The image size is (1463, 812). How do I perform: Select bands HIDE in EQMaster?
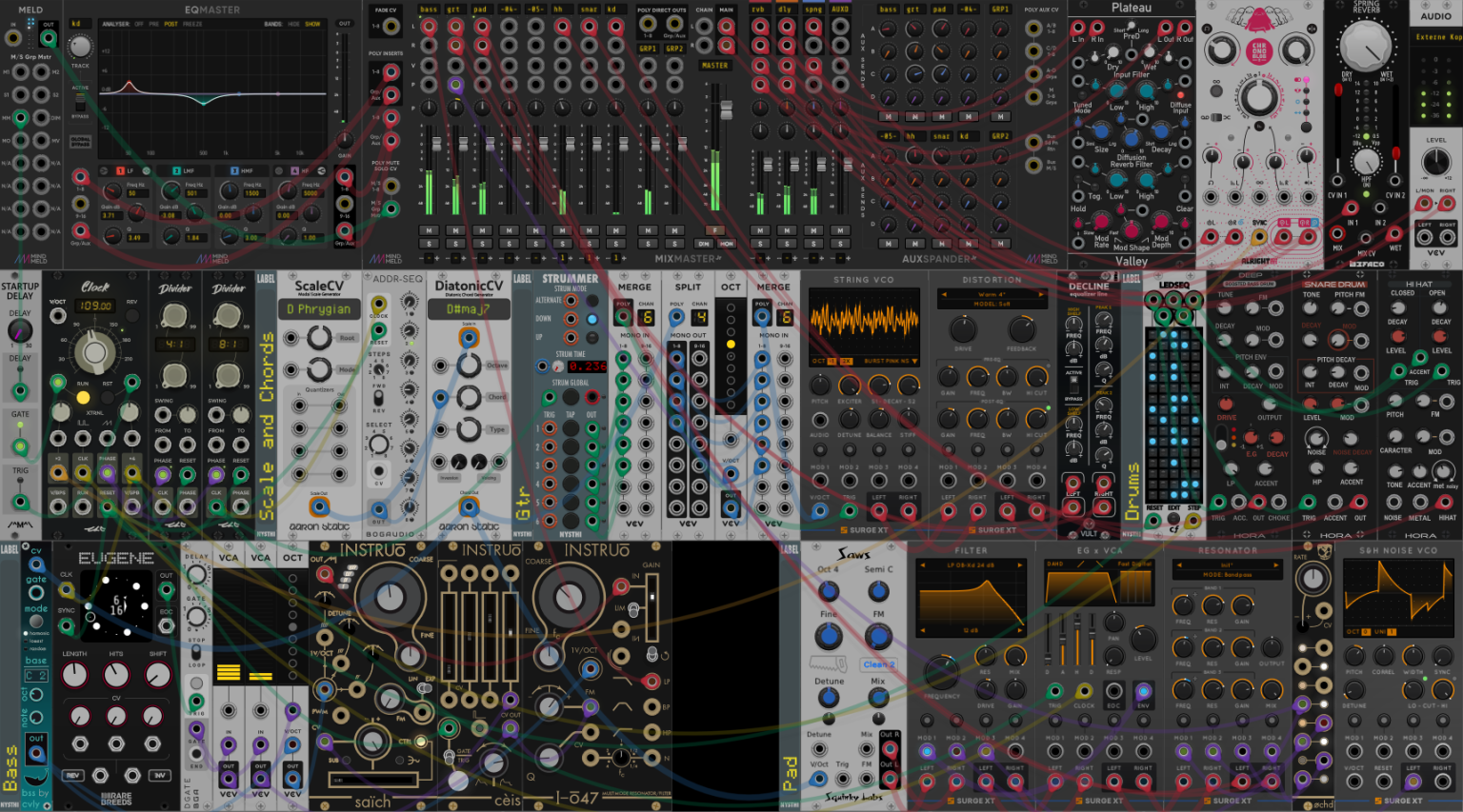tap(294, 24)
